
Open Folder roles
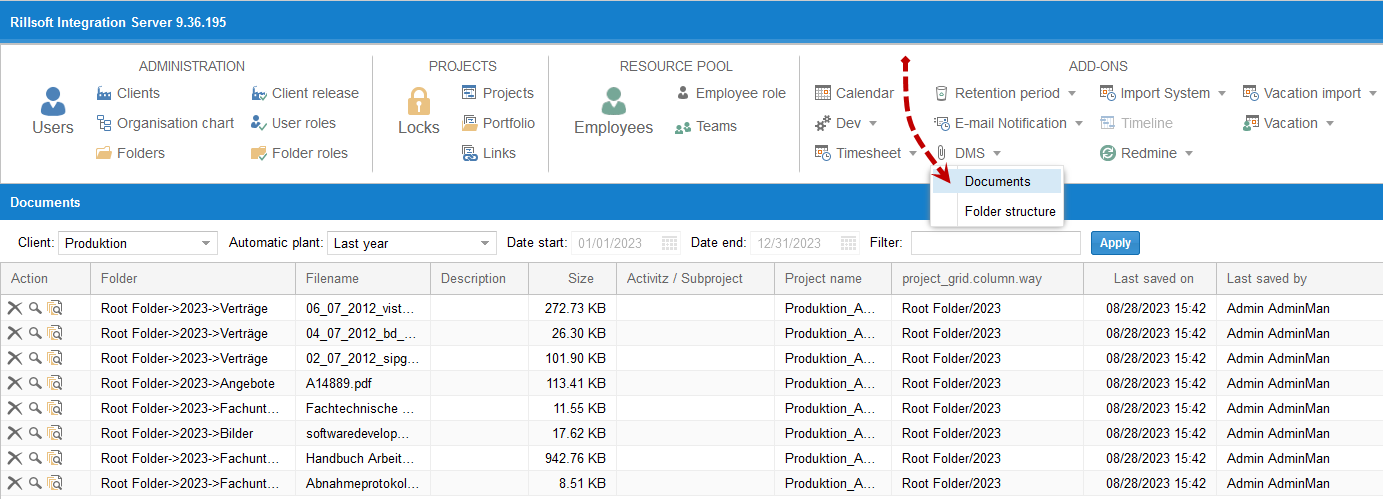pos(299,153)
